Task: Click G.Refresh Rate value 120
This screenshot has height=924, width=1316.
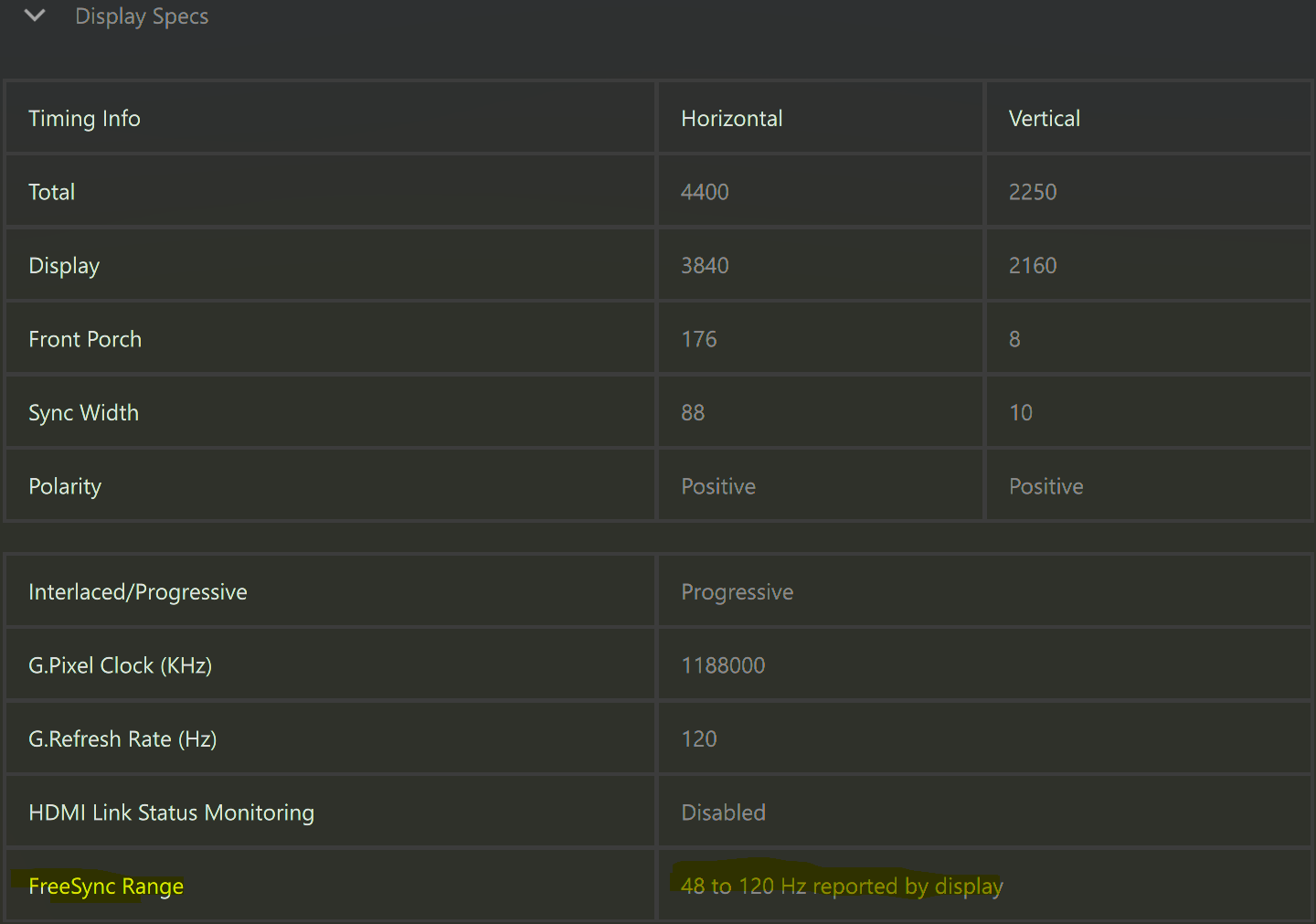Action: 699,739
